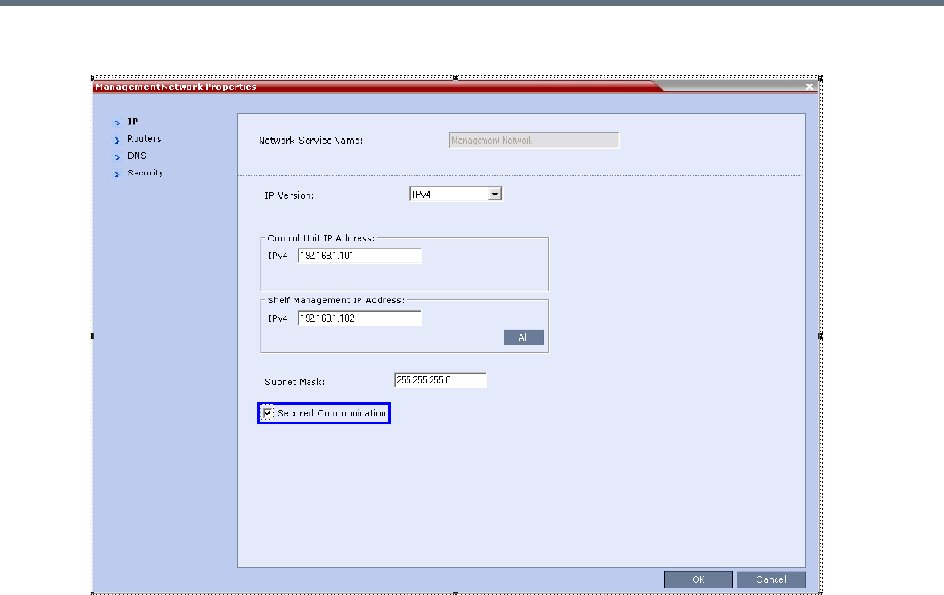This screenshot has width=944, height=595.
Task: Select the IP section in sidebar
Action: [x=132, y=122]
